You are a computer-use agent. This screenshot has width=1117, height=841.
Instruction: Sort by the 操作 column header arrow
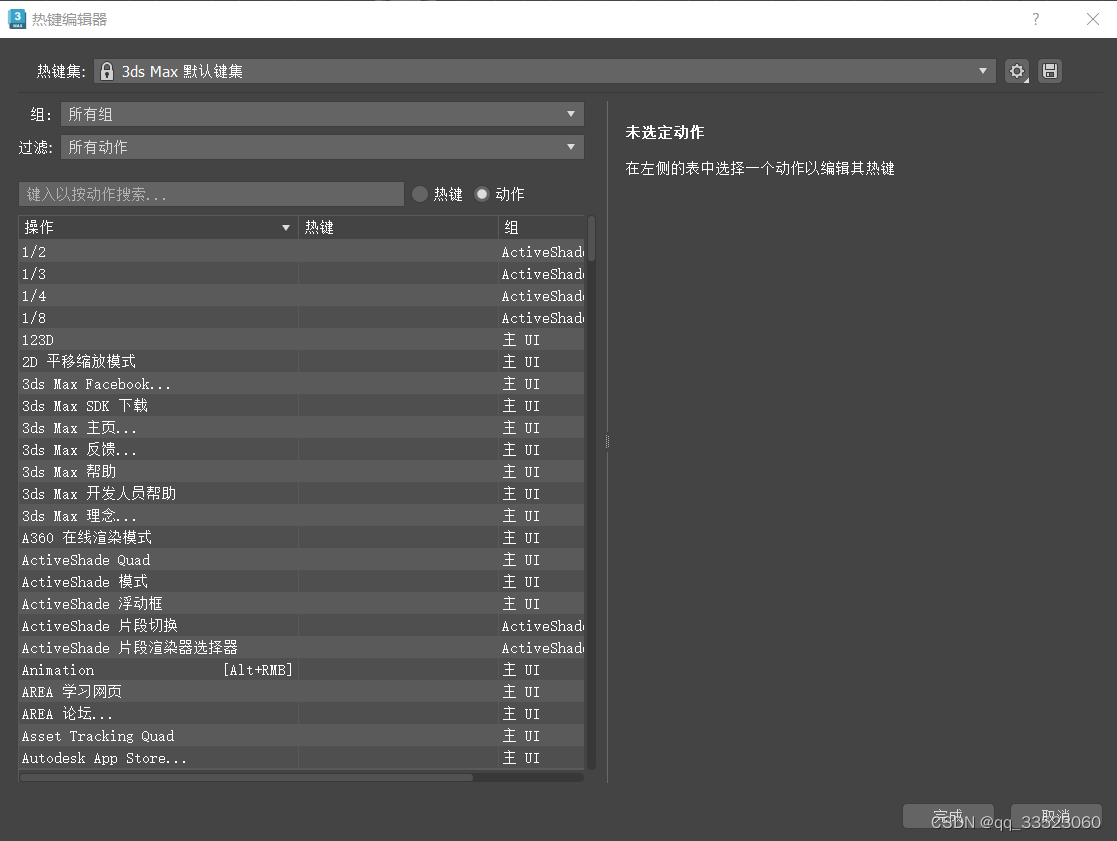286,228
